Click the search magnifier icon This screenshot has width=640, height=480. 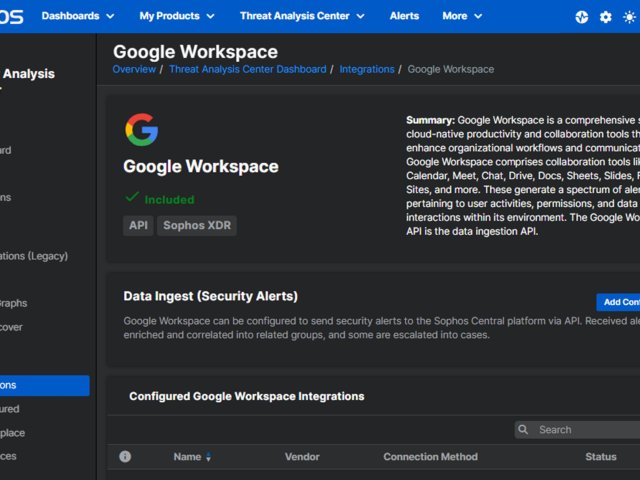tap(523, 429)
